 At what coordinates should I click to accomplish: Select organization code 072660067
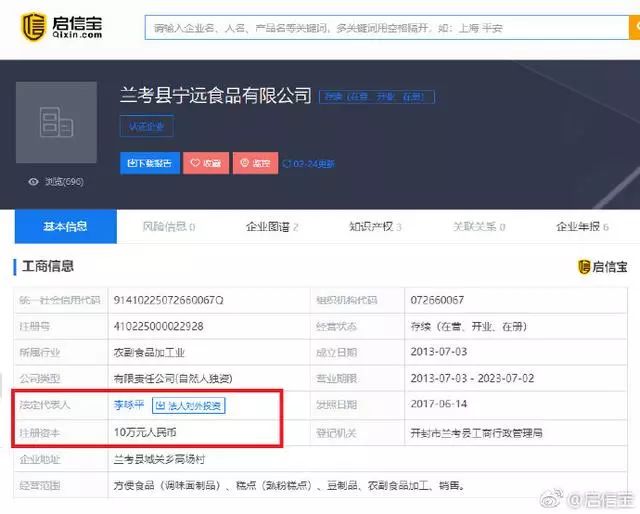click(x=437, y=300)
